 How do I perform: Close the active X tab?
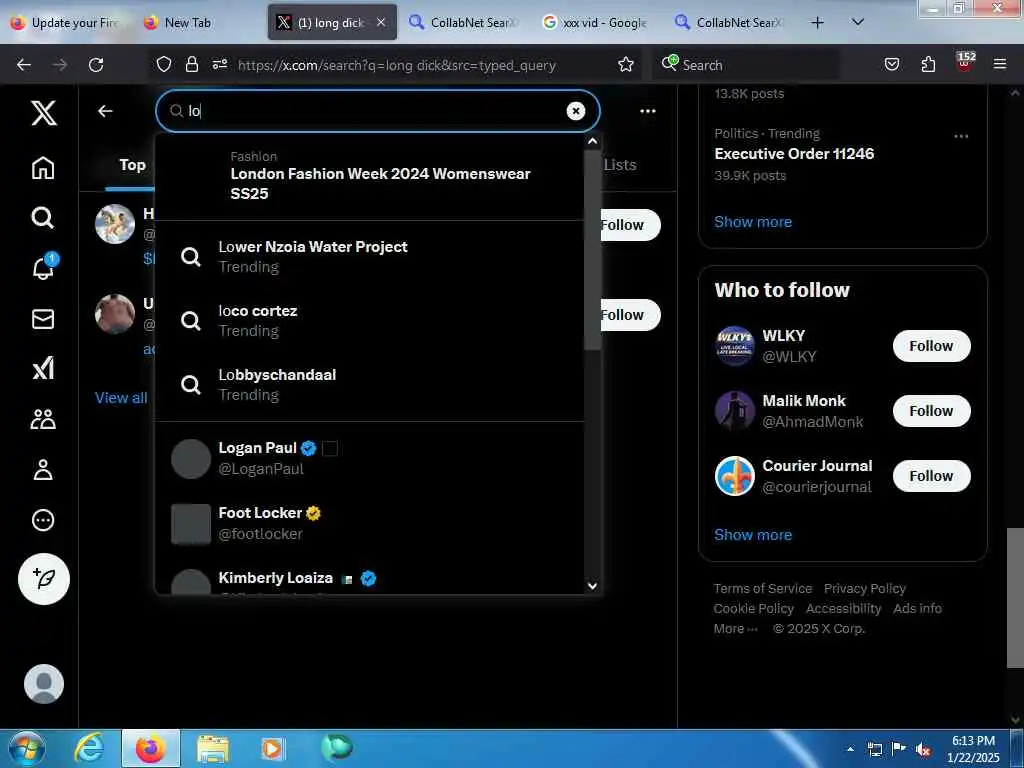pos(381,22)
